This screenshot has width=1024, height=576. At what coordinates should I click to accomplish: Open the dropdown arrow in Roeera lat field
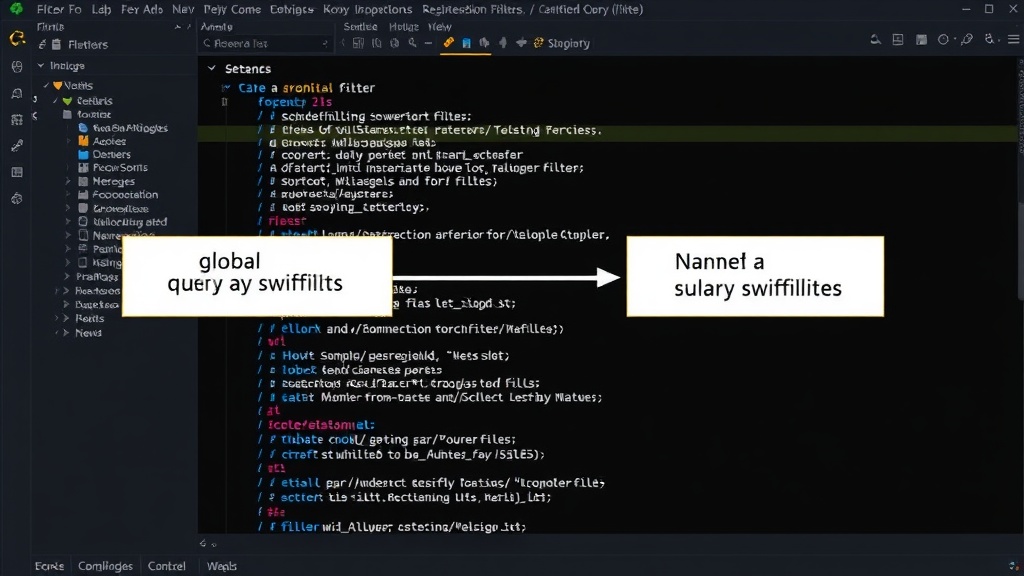[325, 44]
